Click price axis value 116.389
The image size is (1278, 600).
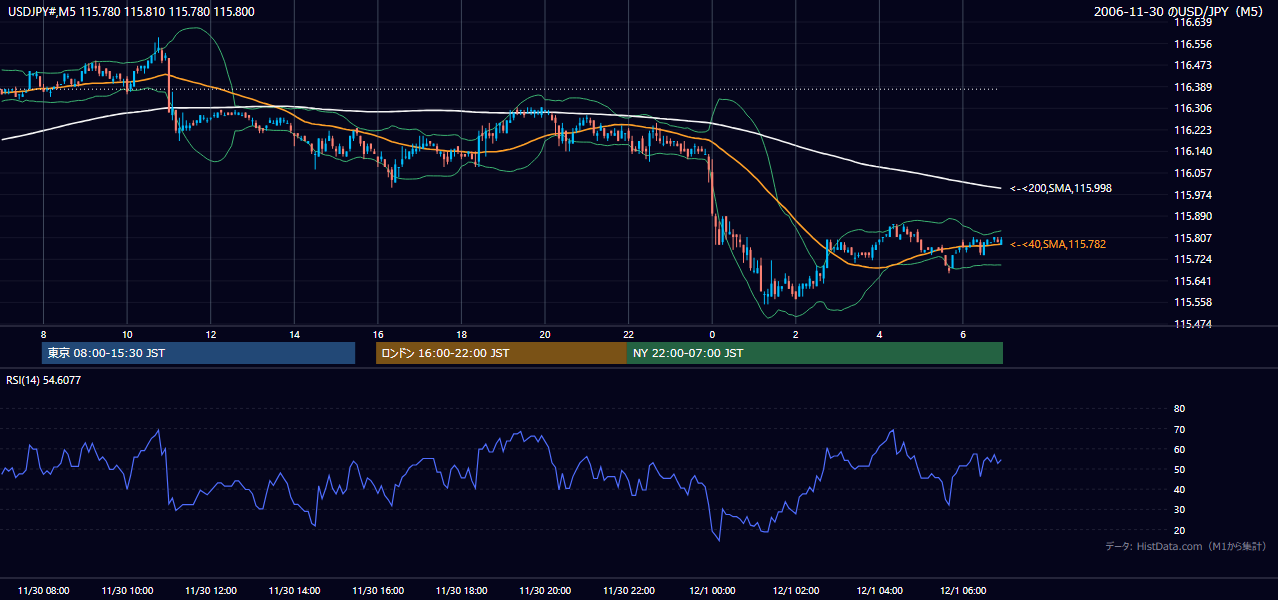[1192, 87]
